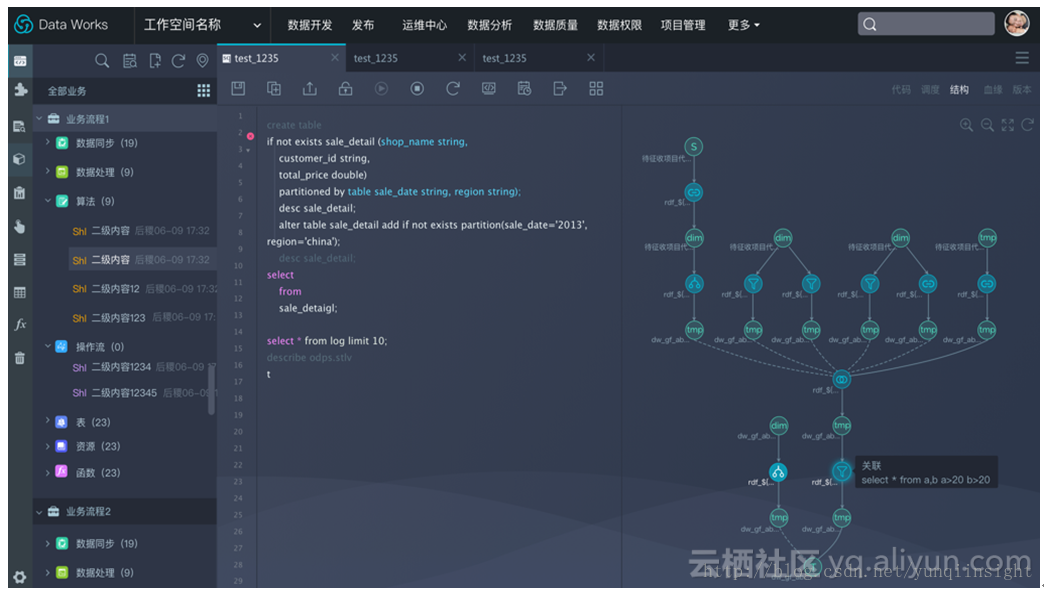The width and height of the screenshot is (1044, 591).
Task: Fold the code block at line 3
Action: point(248,150)
